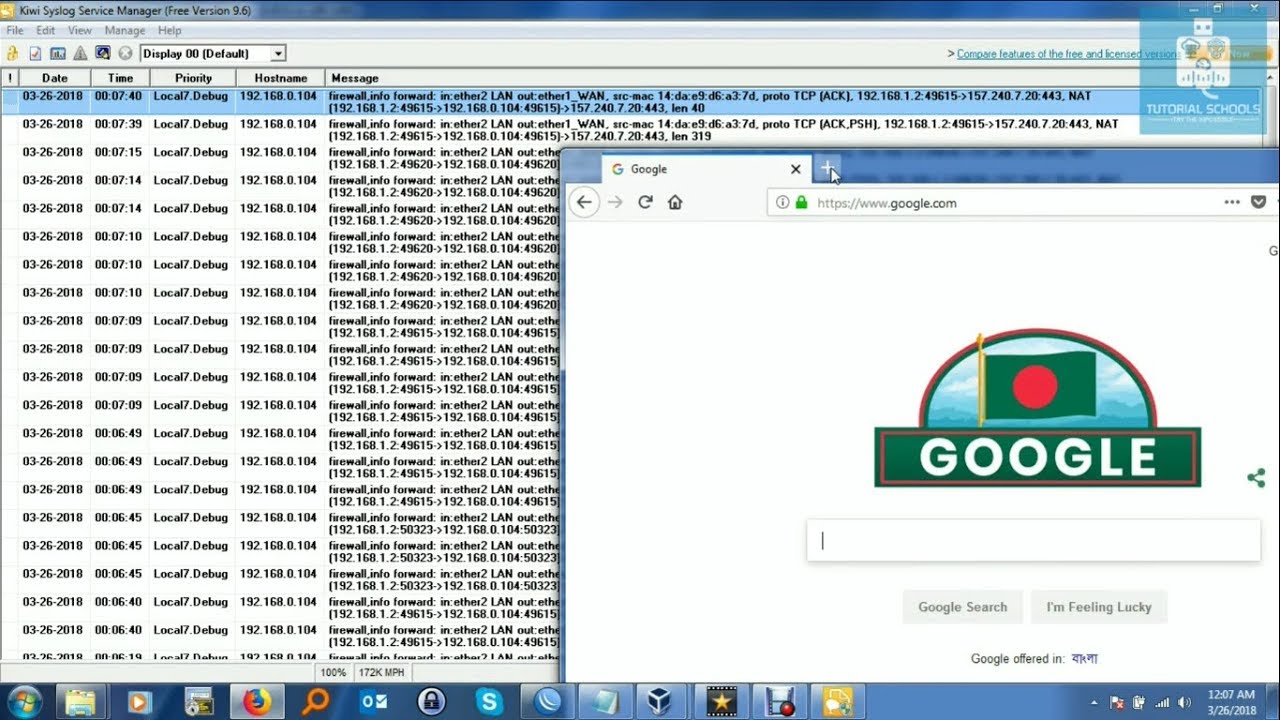Viewport: 1280px width, 720px height.
Task: Click the browser forward arrow
Action: (x=615, y=202)
